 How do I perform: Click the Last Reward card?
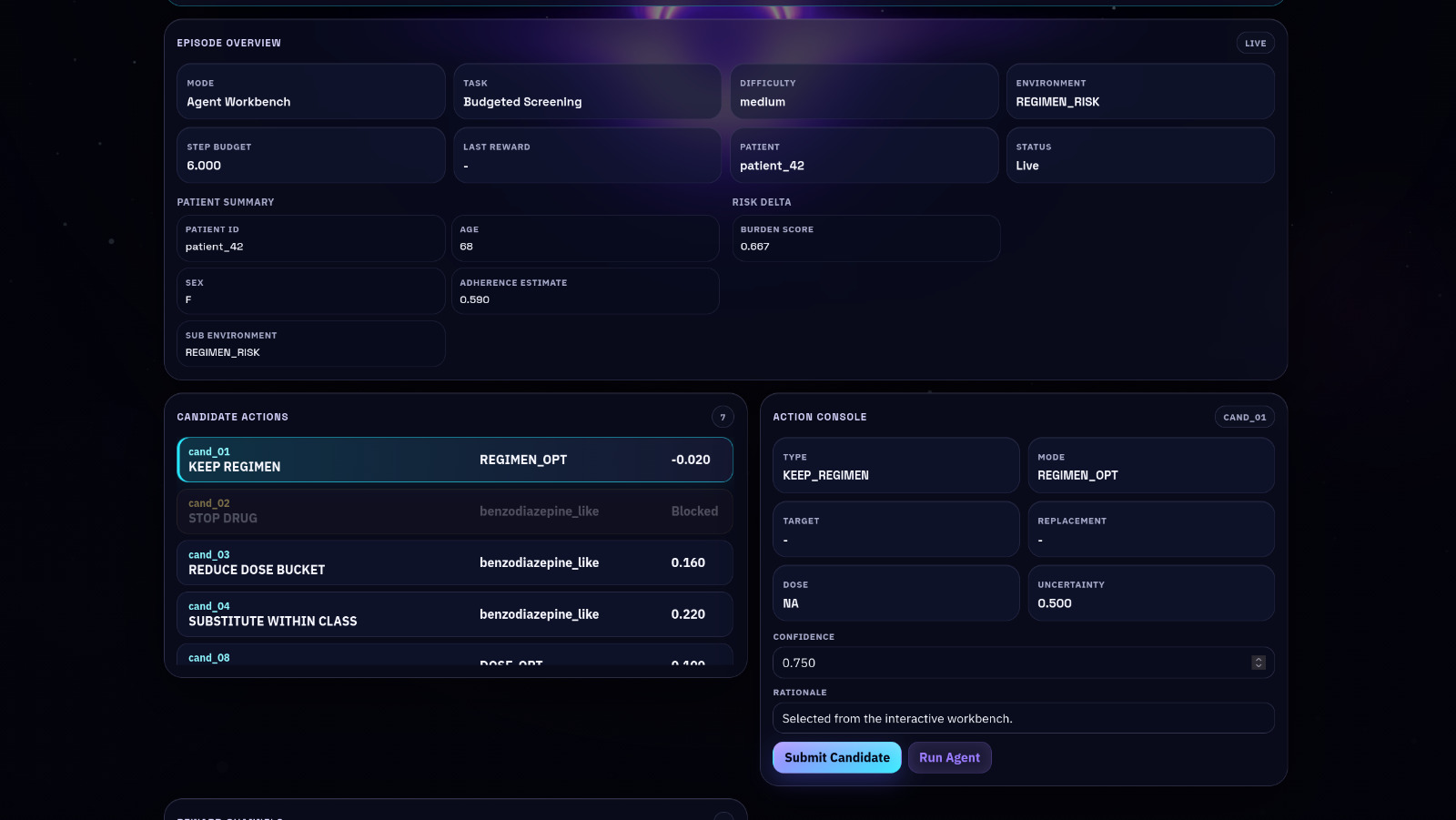pos(587,155)
